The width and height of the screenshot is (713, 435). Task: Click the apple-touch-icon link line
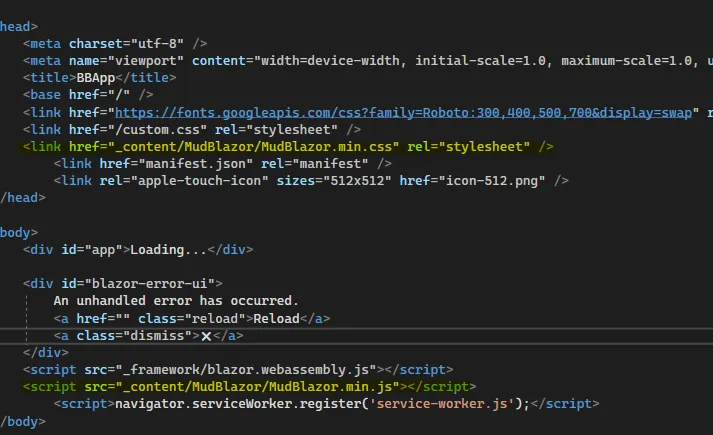tap(311, 181)
